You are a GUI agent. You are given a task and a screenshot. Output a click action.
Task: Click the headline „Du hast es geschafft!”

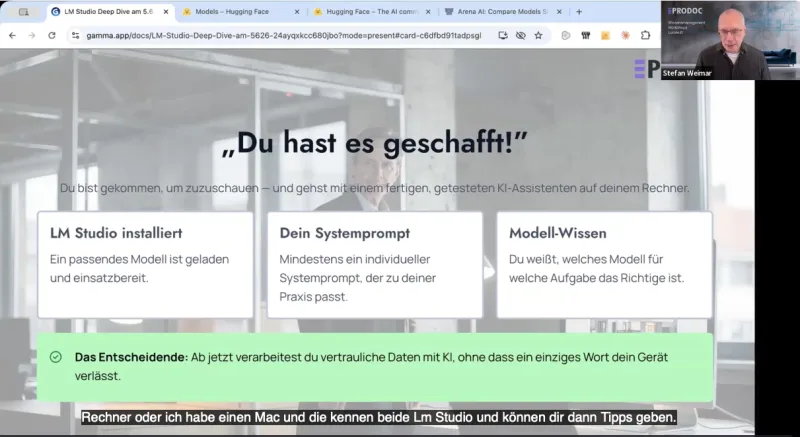click(374, 143)
